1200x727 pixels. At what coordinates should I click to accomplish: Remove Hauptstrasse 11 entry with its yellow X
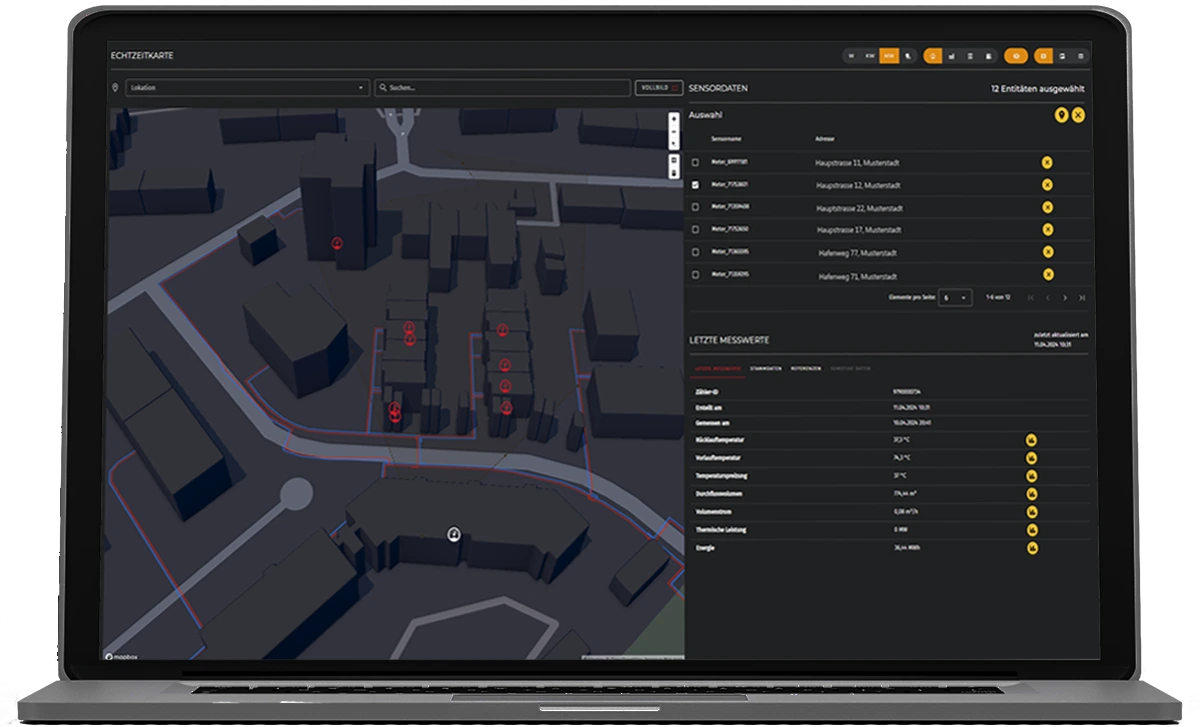tap(1047, 162)
